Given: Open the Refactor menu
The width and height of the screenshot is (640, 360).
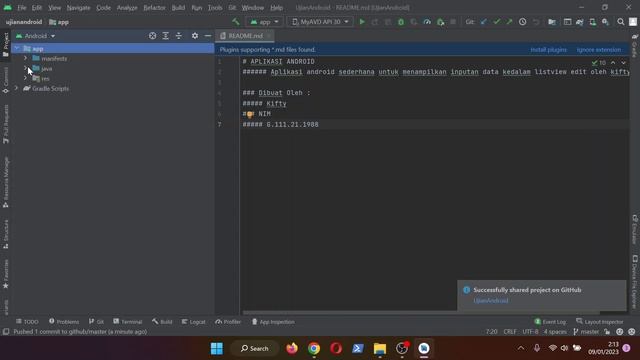Looking at the screenshot, I should click(154, 7).
